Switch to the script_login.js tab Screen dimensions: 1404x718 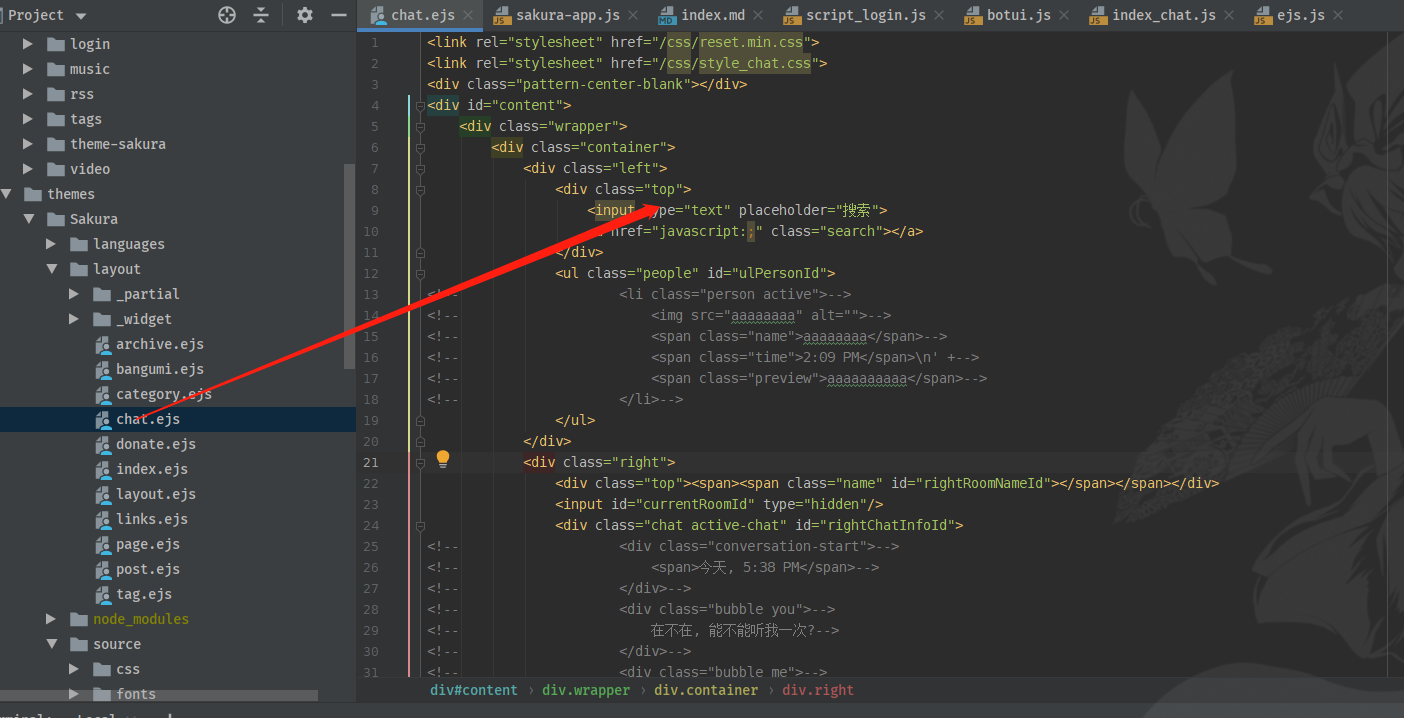(867, 15)
